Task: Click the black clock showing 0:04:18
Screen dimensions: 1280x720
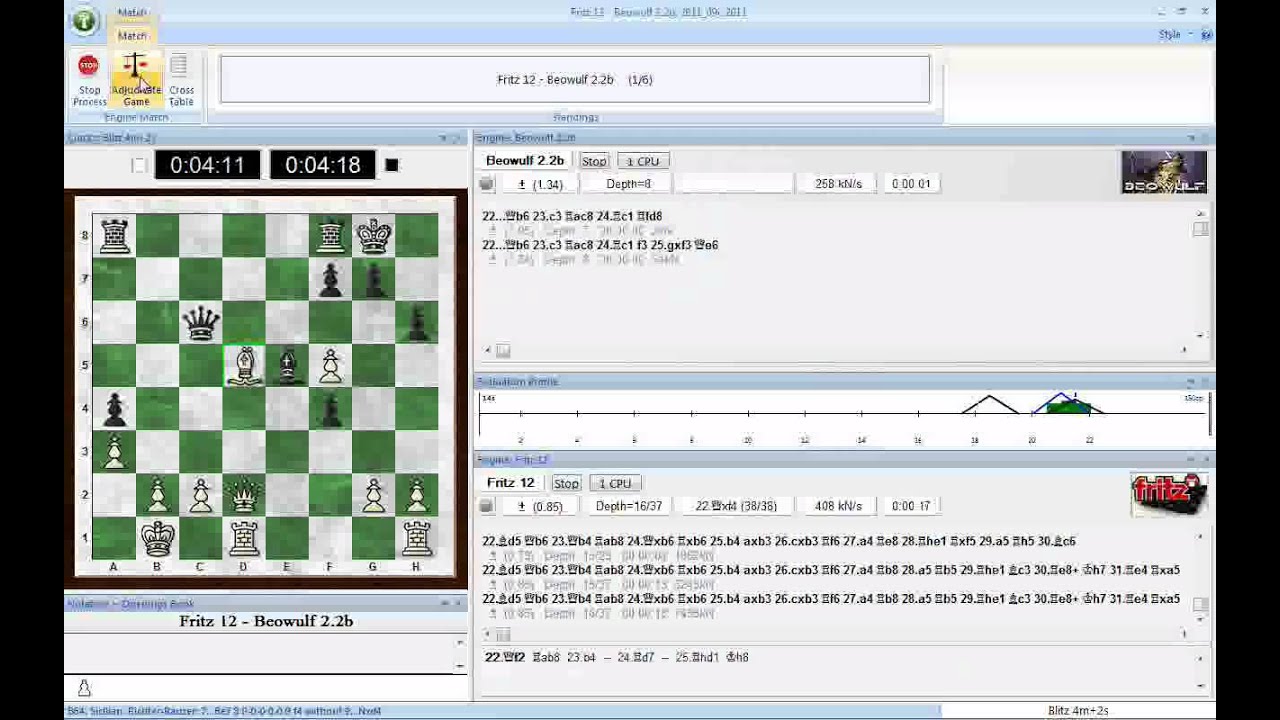Action: click(322, 165)
